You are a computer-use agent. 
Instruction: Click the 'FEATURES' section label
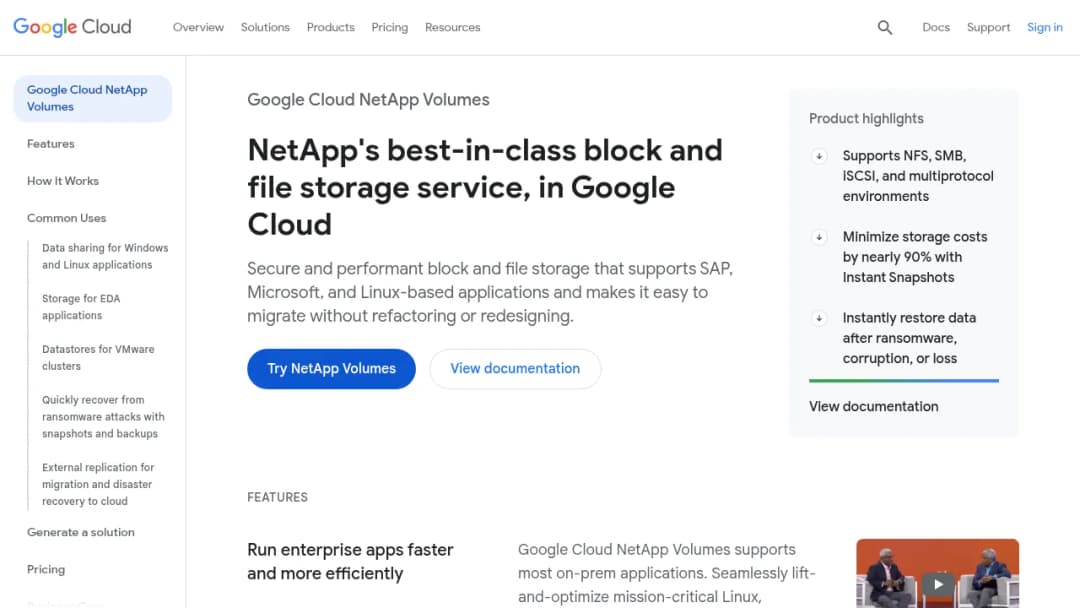click(x=278, y=497)
